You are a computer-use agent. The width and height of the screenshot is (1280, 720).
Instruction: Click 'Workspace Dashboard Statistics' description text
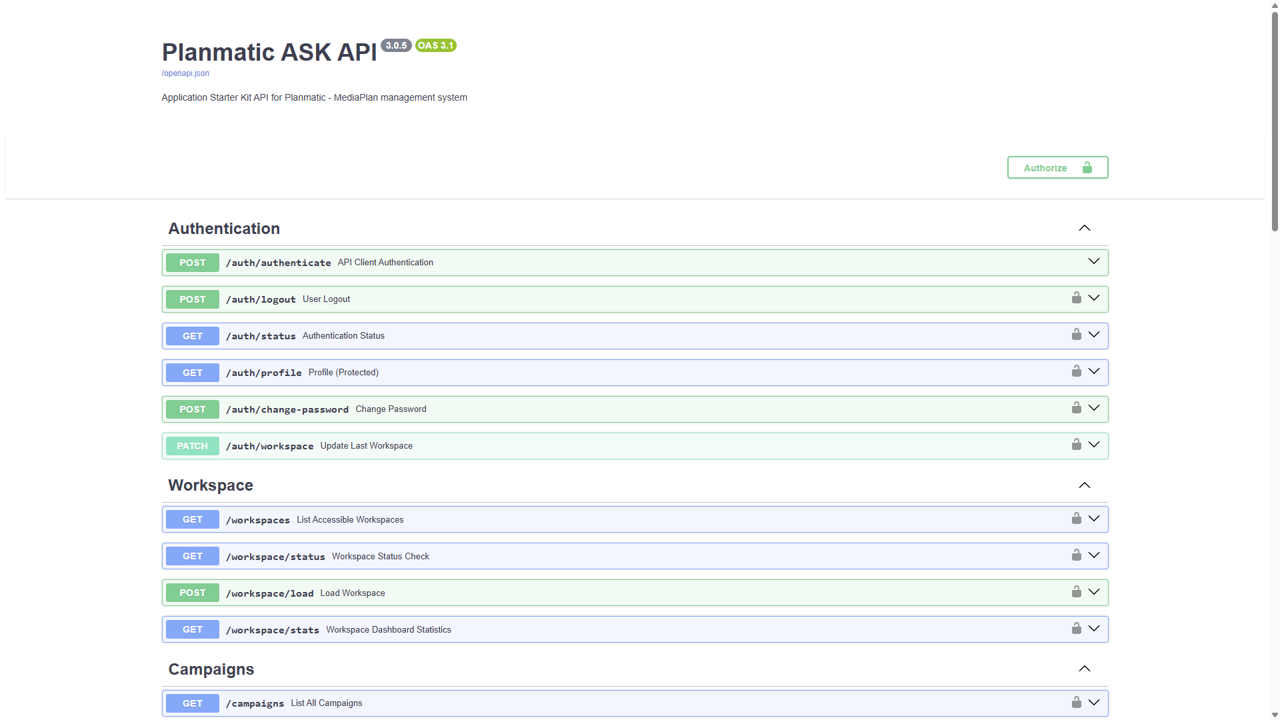[x=388, y=630]
